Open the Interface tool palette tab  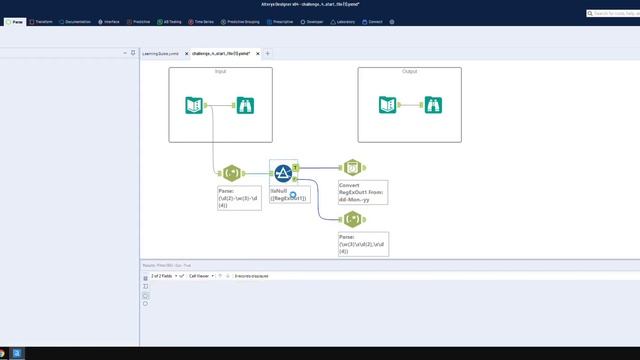[x=109, y=22]
